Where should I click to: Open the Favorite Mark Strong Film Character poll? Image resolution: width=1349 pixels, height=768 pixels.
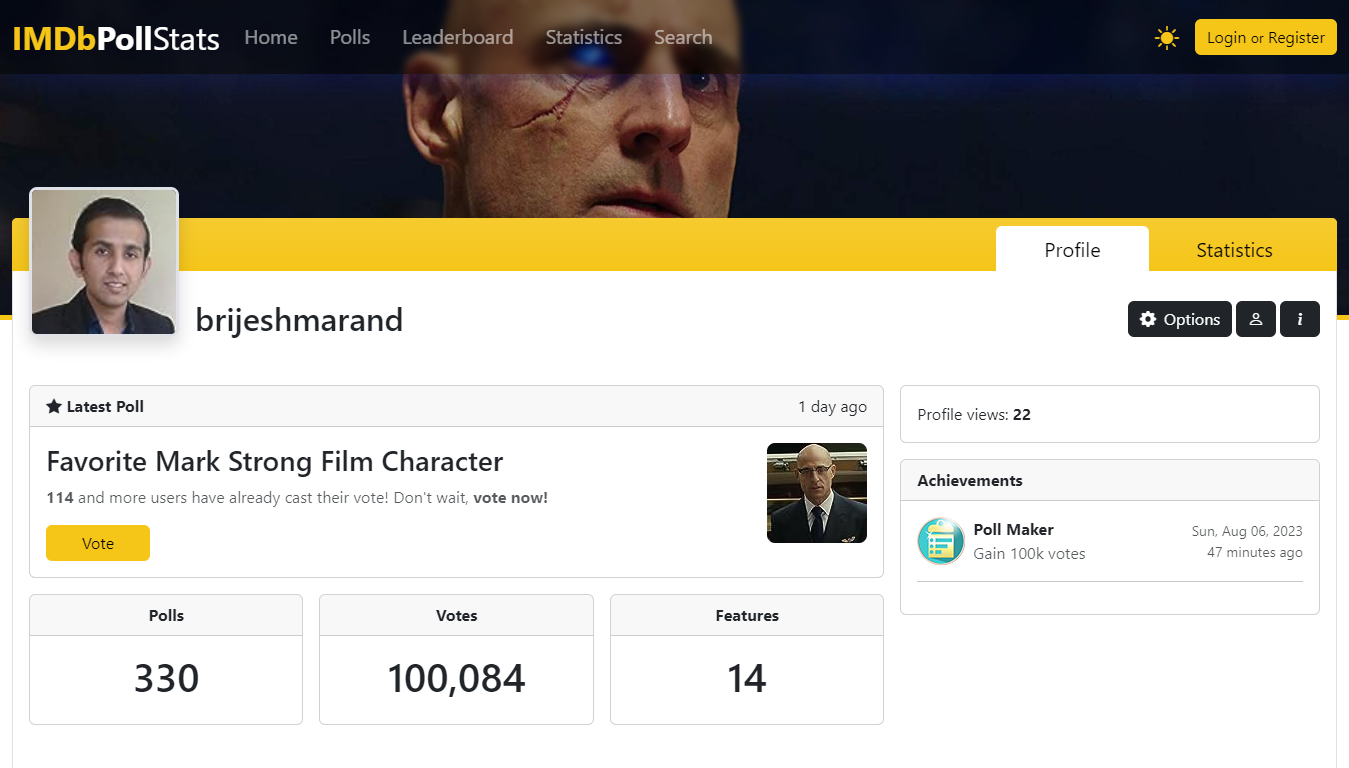(x=275, y=462)
